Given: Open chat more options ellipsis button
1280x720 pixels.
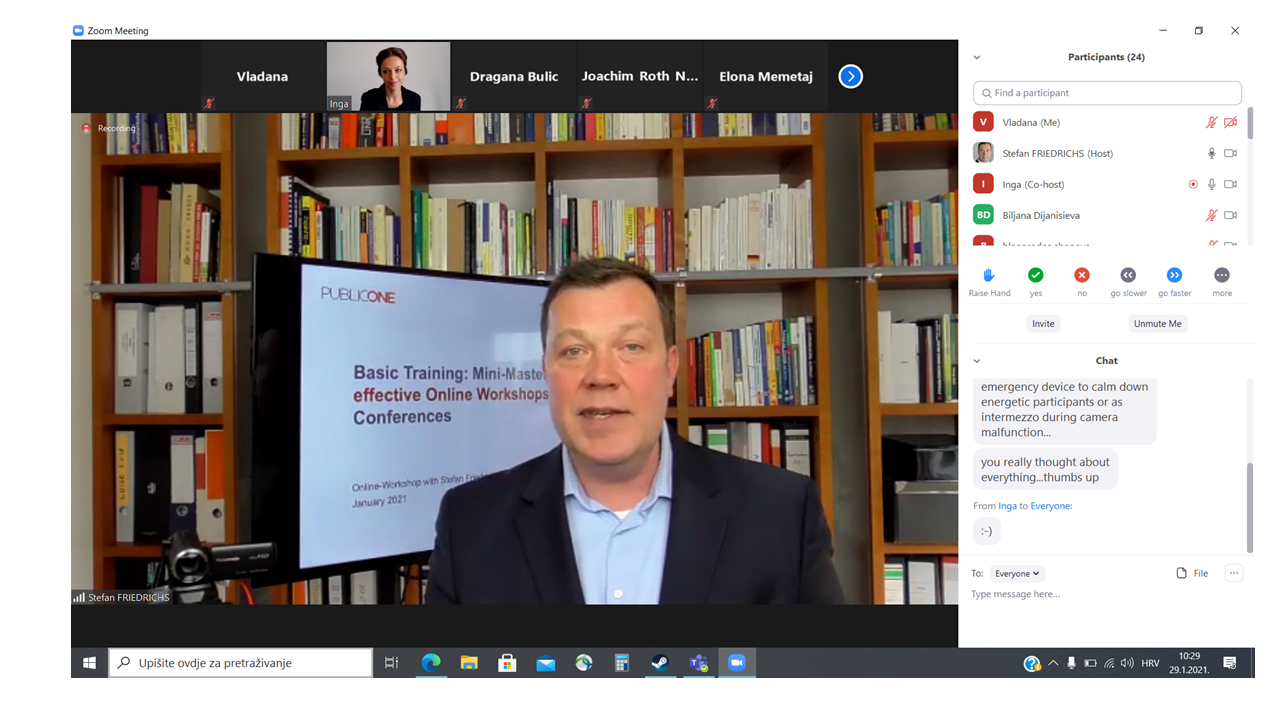Looking at the screenshot, I should click(1234, 573).
